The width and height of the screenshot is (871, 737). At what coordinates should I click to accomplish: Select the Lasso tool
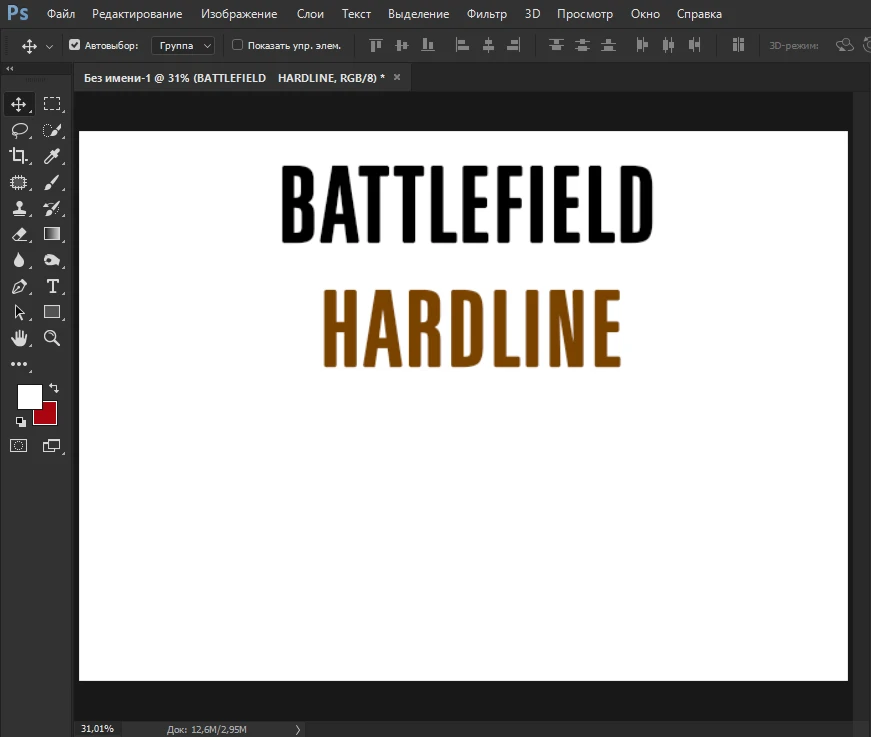(x=18, y=130)
